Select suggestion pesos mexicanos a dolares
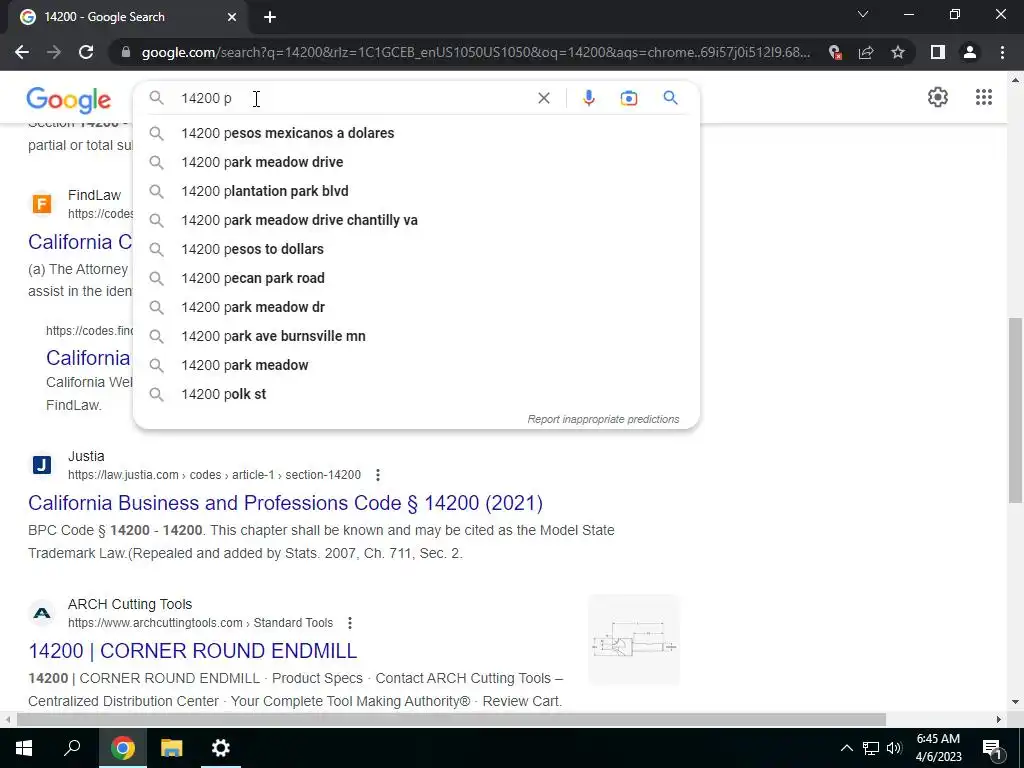 click(416, 133)
